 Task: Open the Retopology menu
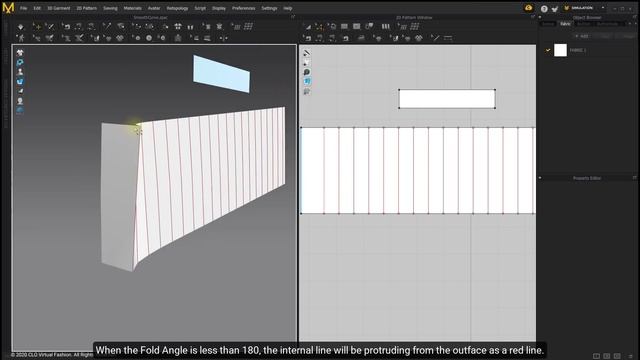point(177,8)
